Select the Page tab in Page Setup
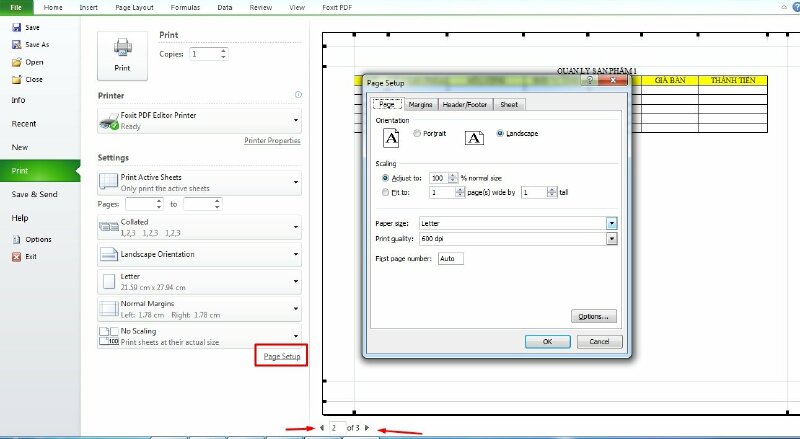Image resolution: width=800 pixels, height=439 pixels. (x=387, y=104)
